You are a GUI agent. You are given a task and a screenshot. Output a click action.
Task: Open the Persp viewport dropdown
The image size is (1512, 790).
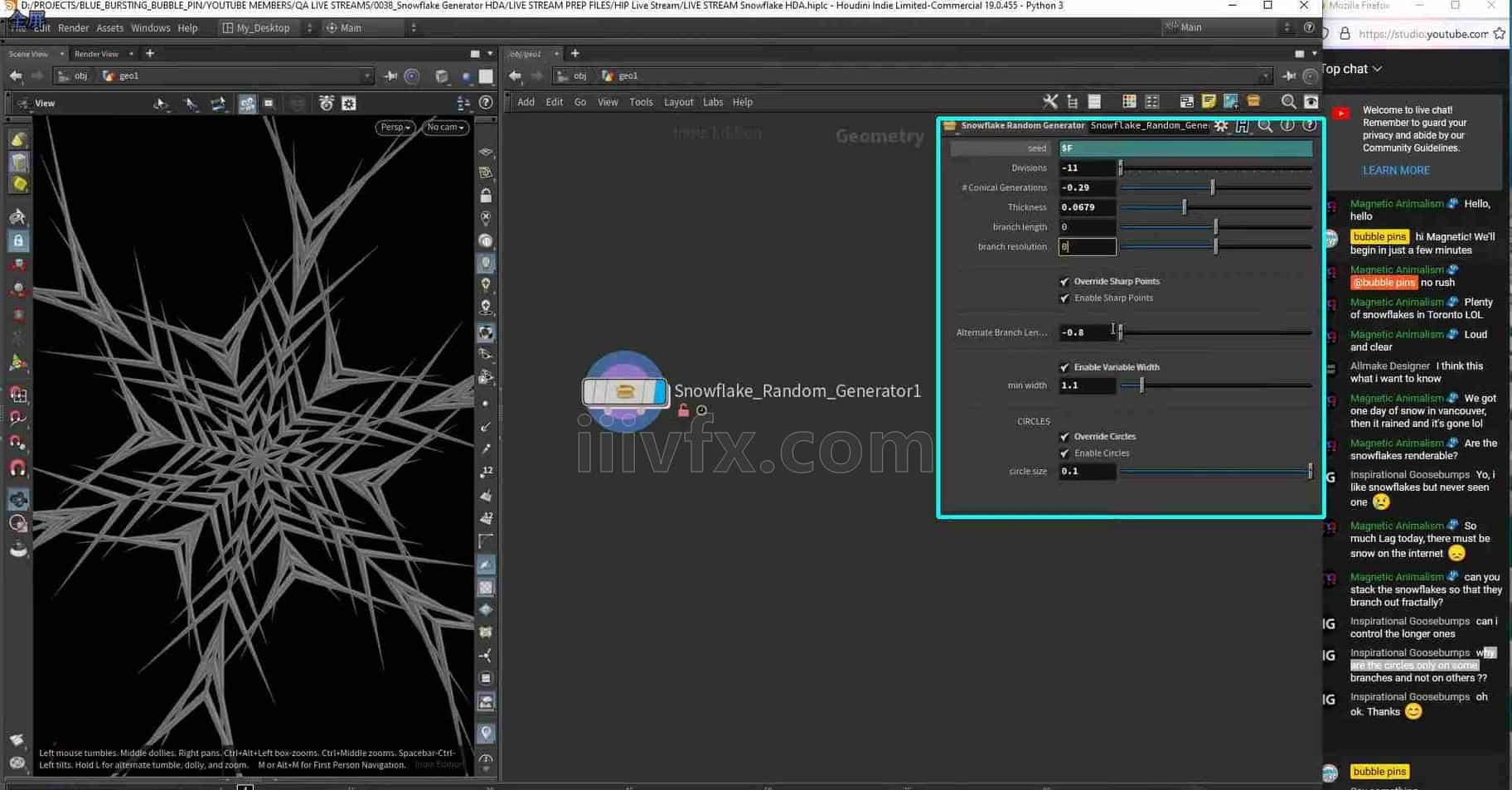[x=395, y=128]
